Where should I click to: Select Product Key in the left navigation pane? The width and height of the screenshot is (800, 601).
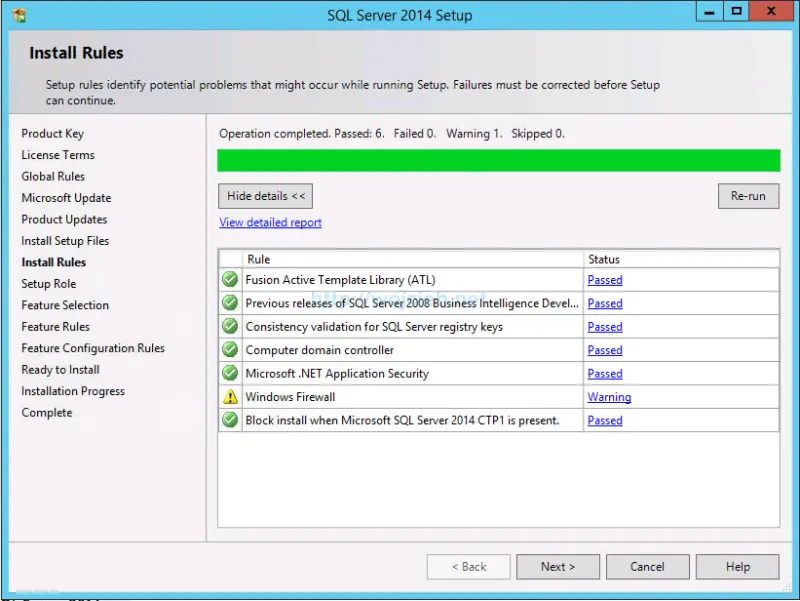[52, 133]
